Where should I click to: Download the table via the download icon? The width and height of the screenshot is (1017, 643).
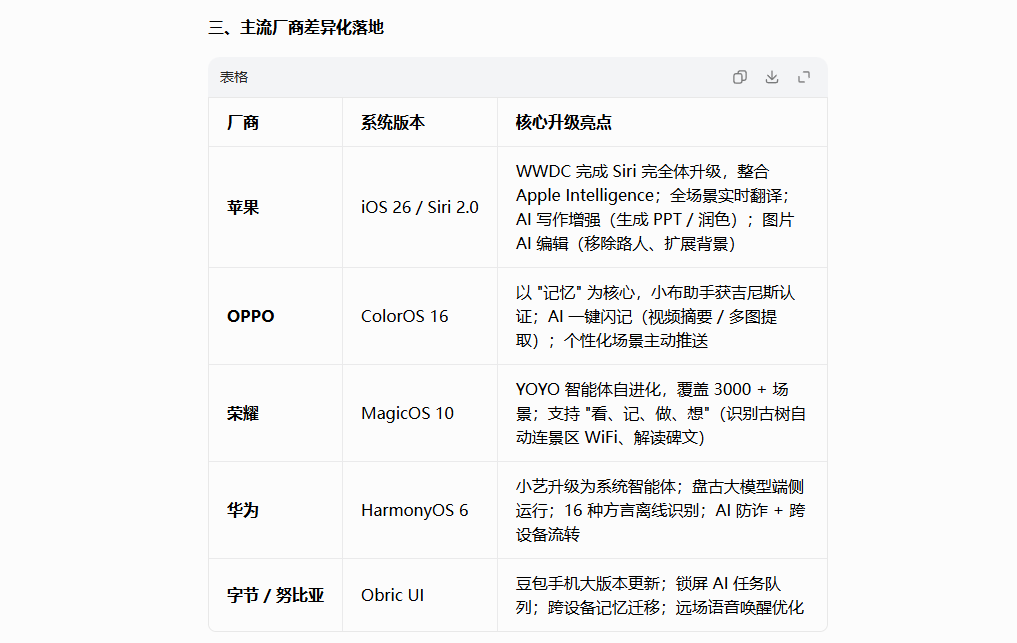coord(772,77)
